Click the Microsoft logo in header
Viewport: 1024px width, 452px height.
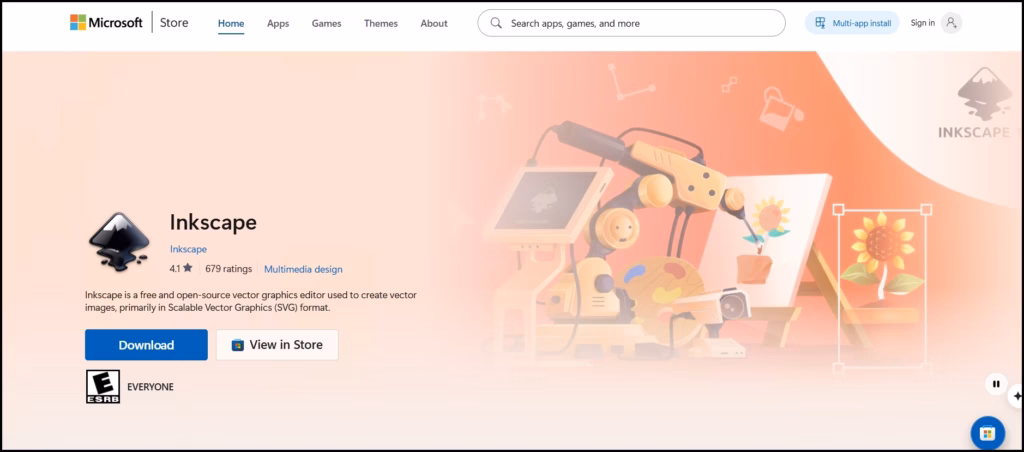click(x=106, y=23)
